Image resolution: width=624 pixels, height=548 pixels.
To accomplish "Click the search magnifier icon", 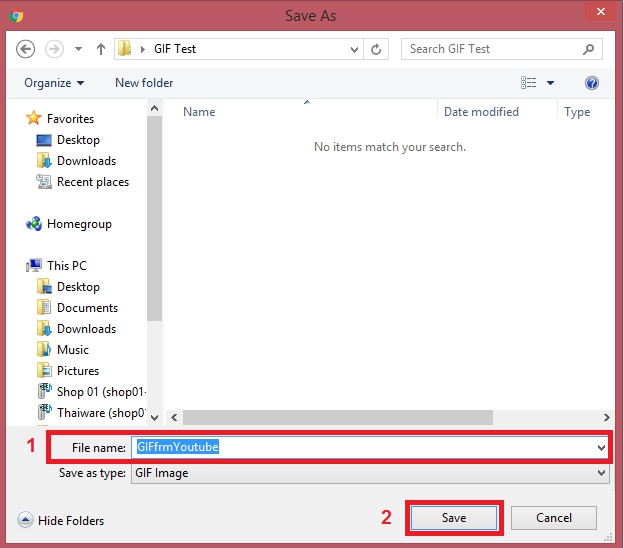I will [x=589, y=49].
